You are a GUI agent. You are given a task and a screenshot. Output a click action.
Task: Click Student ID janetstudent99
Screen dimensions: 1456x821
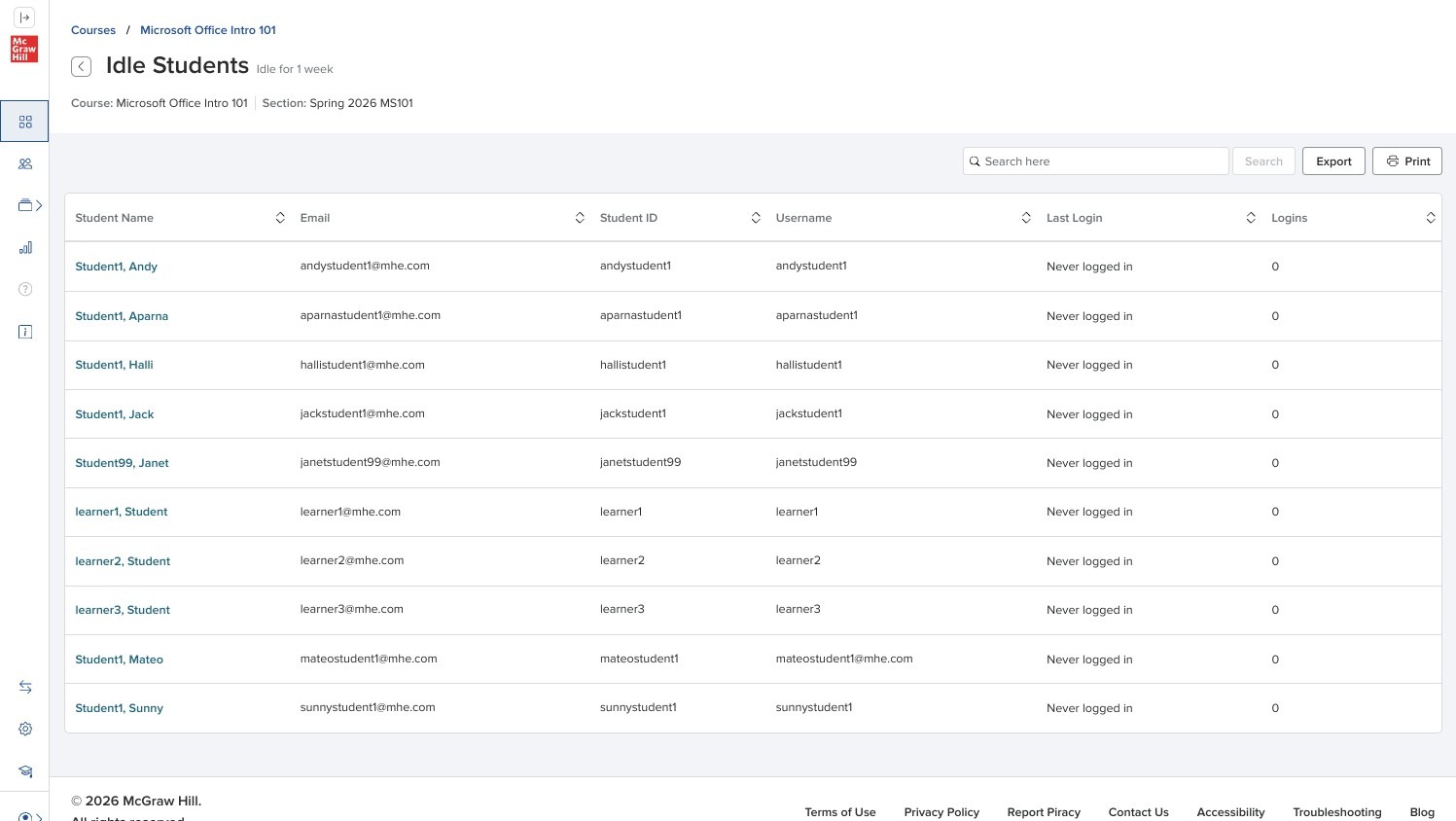[641, 462]
